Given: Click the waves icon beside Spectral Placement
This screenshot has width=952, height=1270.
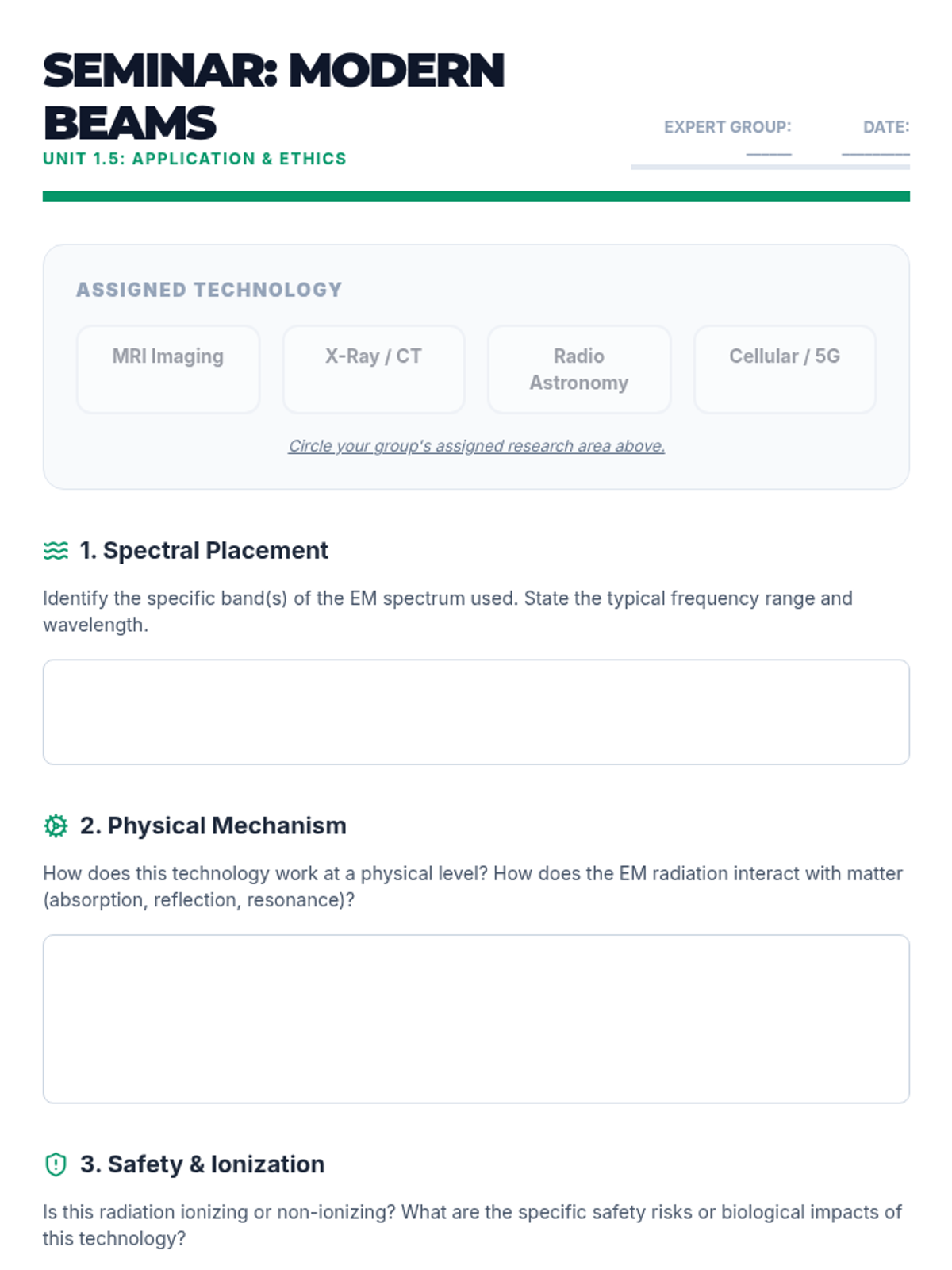Looking at the screenshot, I should pos(56,550).
